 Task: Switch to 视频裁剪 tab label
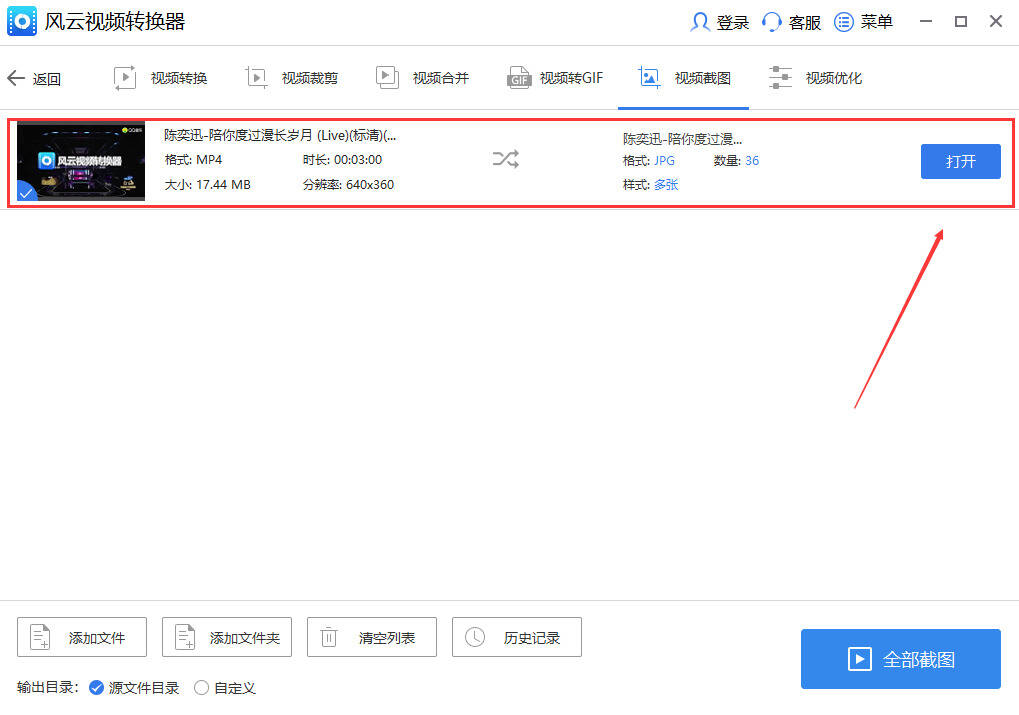coord(310,78)
